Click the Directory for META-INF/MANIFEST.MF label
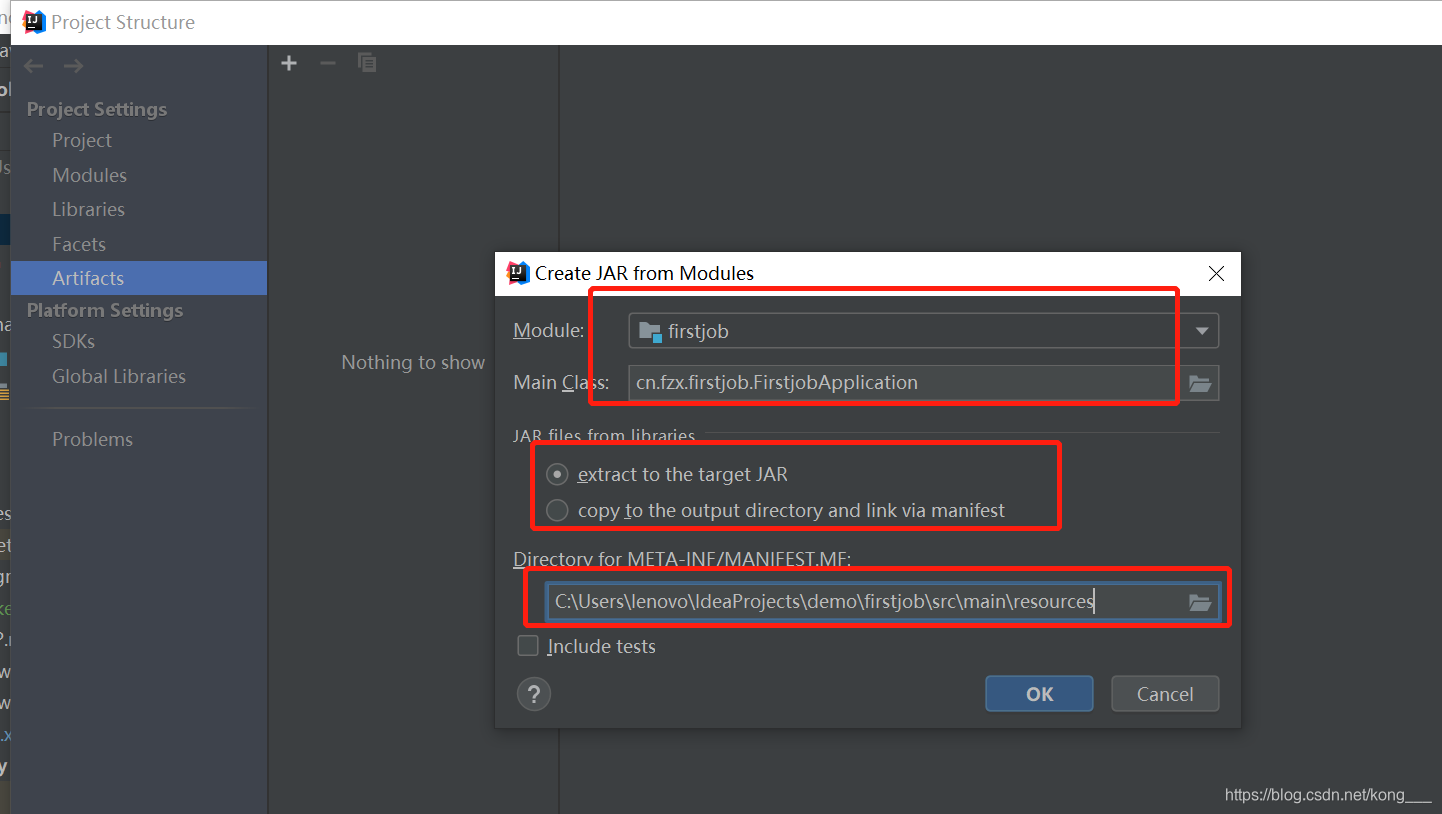 click(682, 559)
